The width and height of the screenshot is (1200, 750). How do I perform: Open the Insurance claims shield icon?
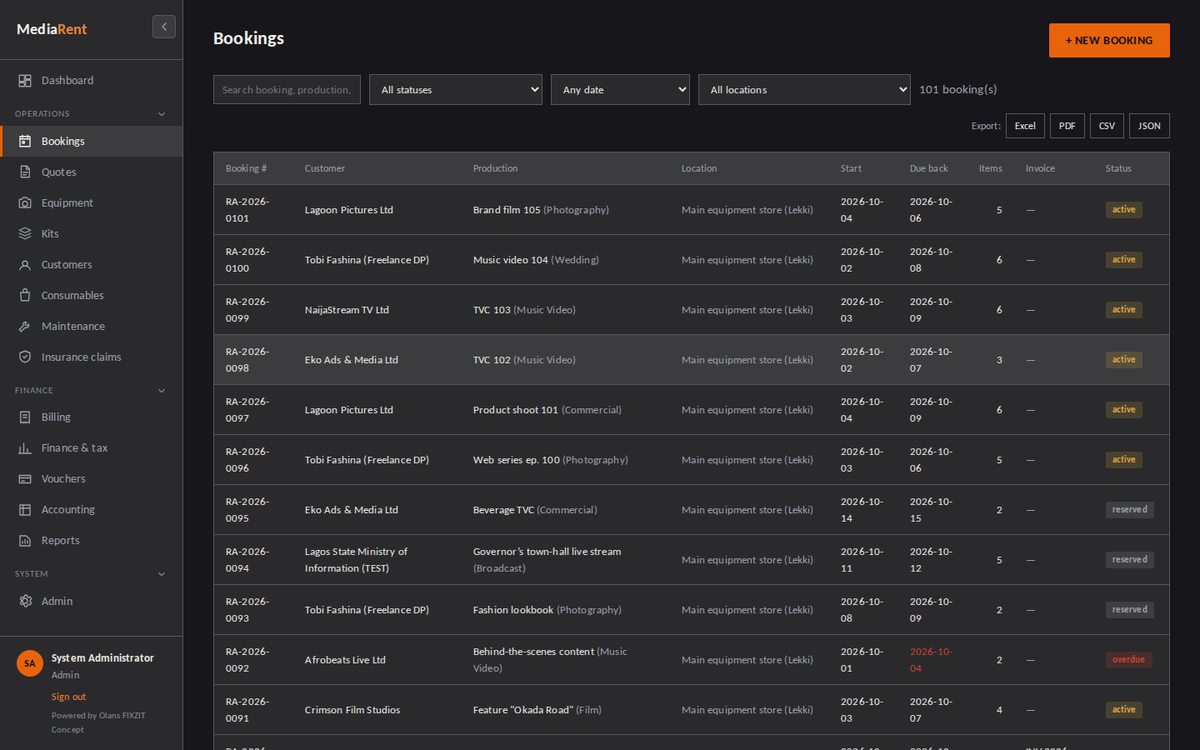click(x=25, y=357)
